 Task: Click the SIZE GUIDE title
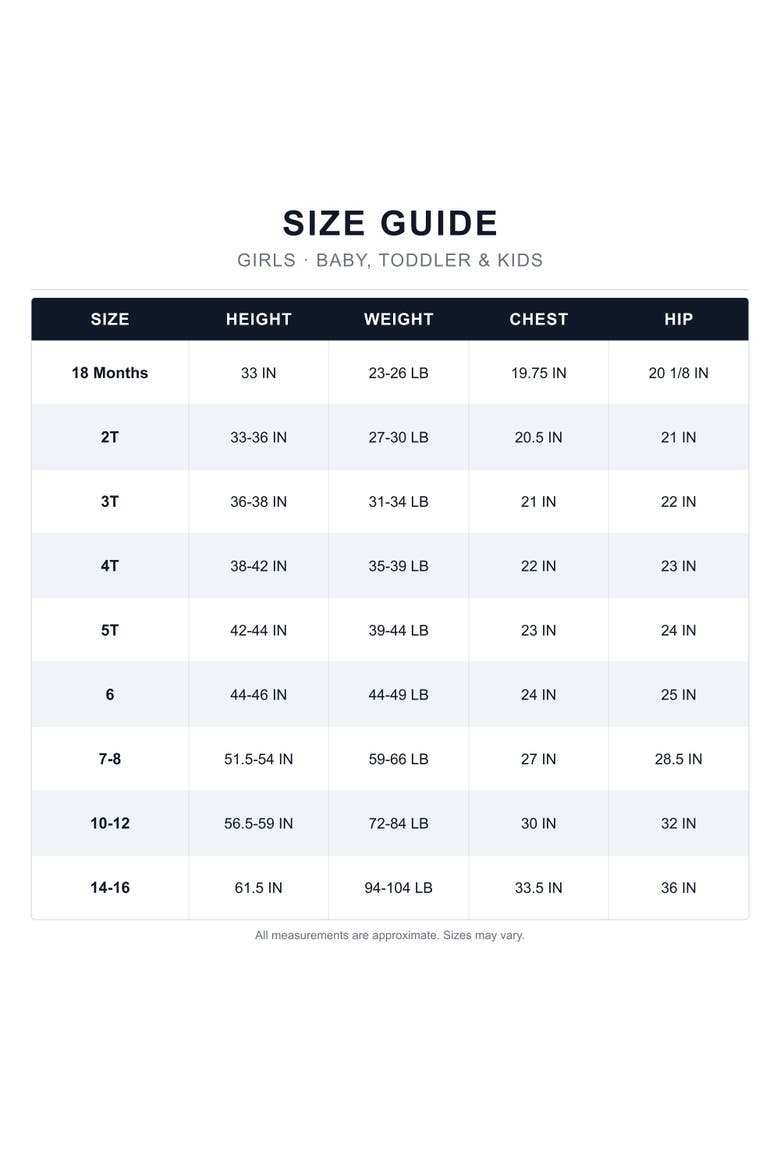click(390, 223)
